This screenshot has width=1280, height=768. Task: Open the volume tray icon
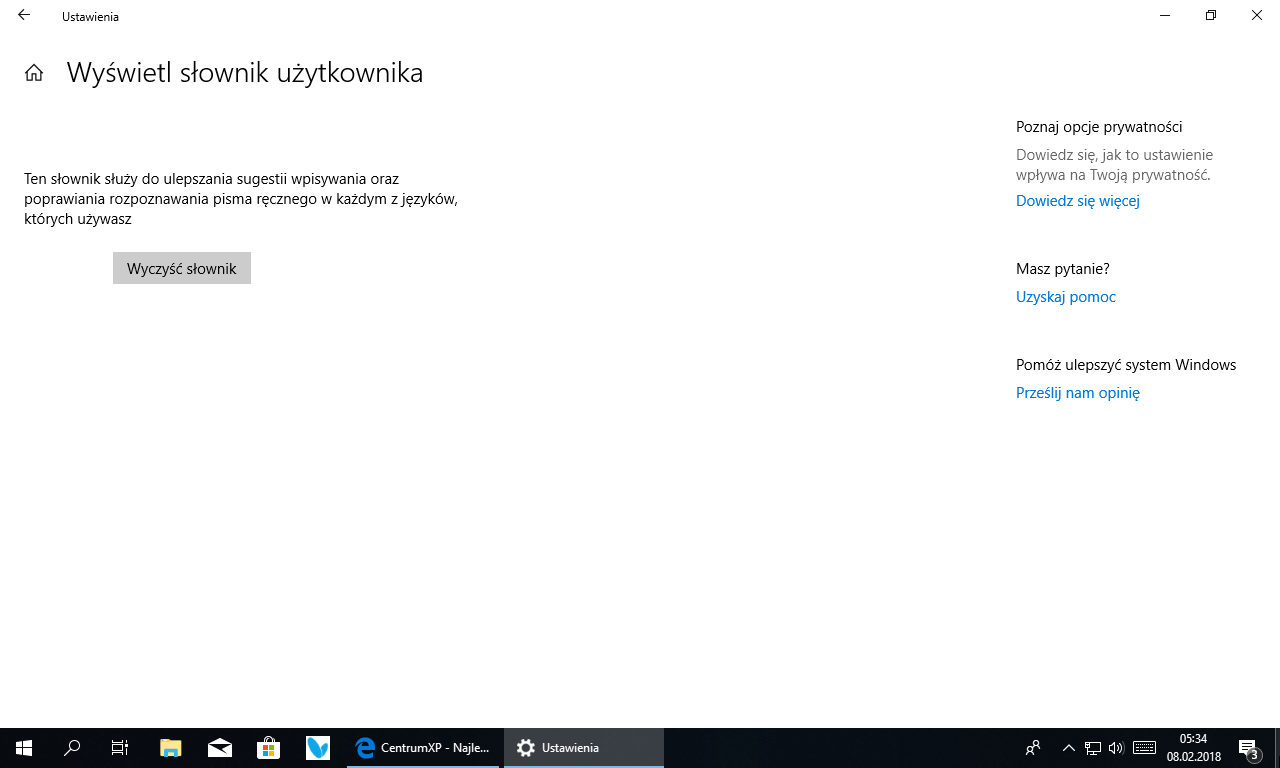click(1116, 748)
